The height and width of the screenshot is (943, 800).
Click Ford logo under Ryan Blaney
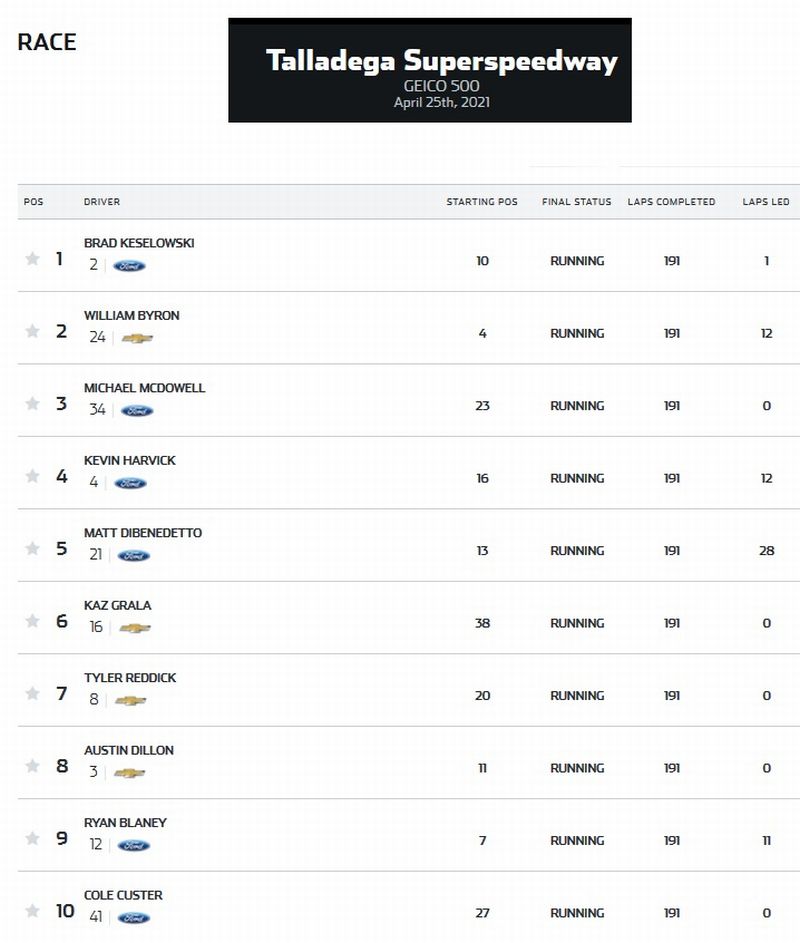point(134,845)
